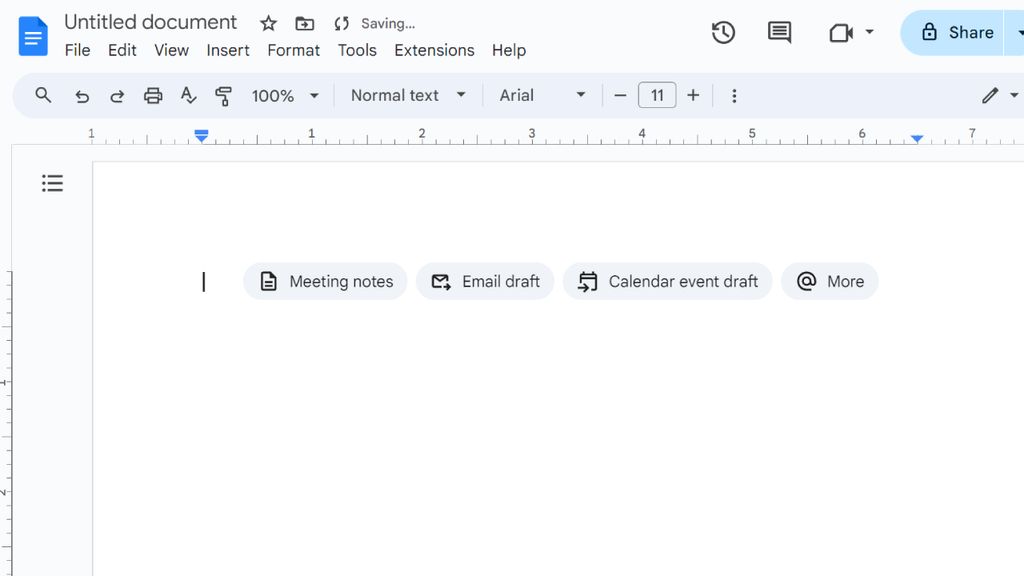Image resolution: width=1024 pixels, height=576 pixels.
Task: Click the font size input field
Action: tap(657, 95)
